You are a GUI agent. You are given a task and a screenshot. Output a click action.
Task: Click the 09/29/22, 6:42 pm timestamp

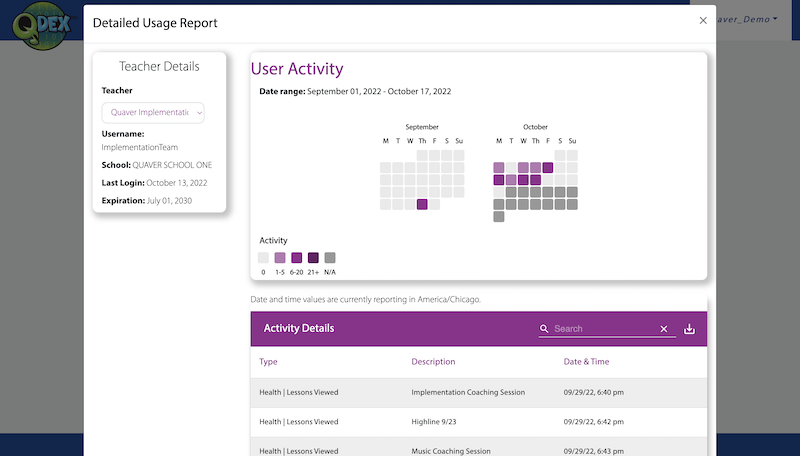pyautogui.click(x=593, y=422)
